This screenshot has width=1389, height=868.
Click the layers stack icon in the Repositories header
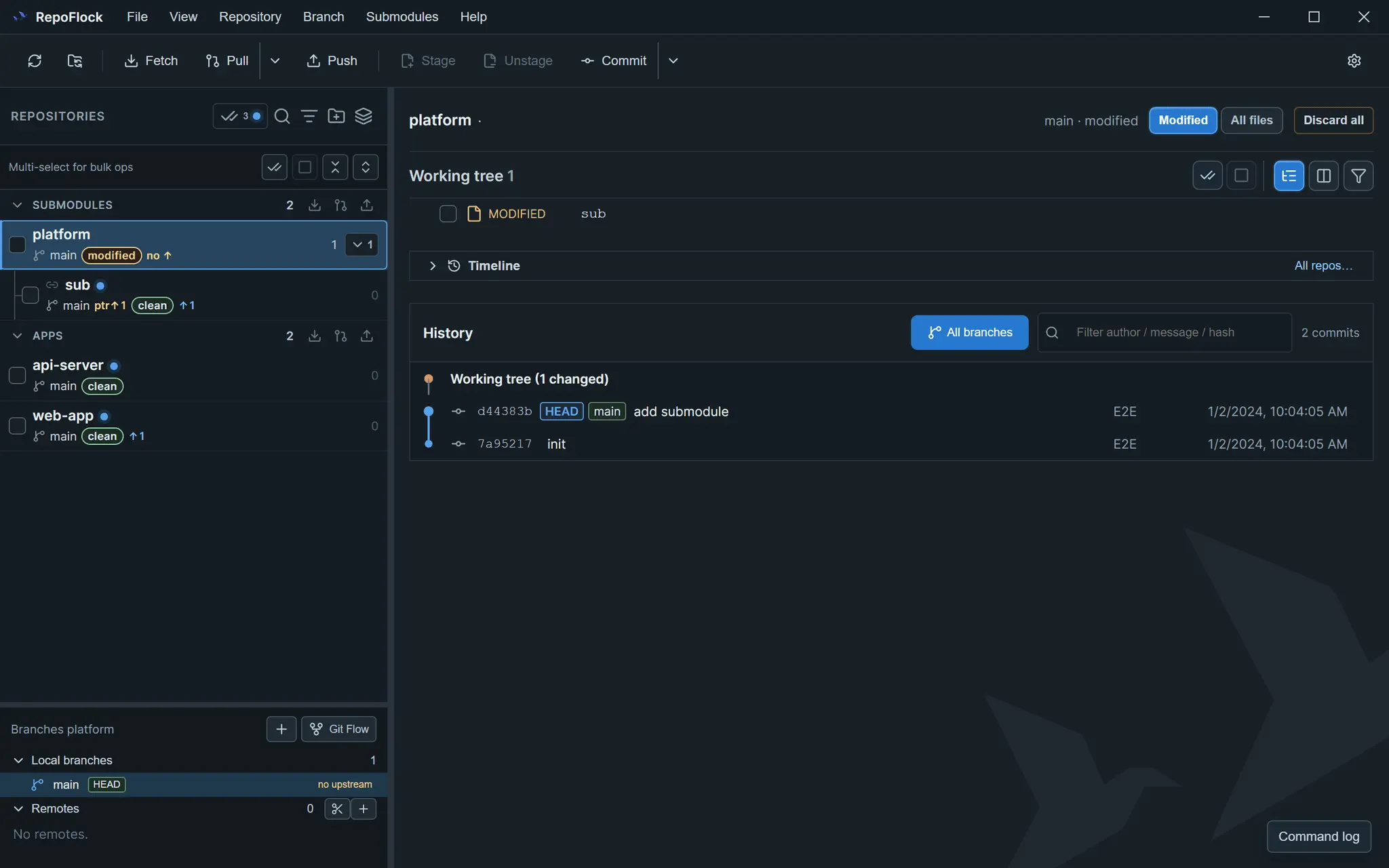[364, 116]
